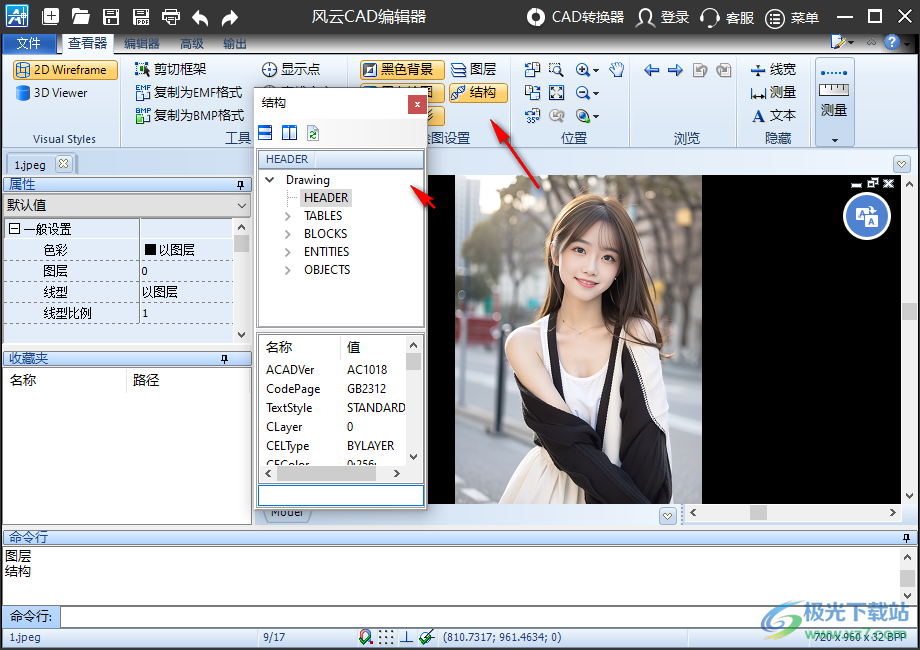Click the horizontal scrollbar thumb below the canvas

point(759,513)
